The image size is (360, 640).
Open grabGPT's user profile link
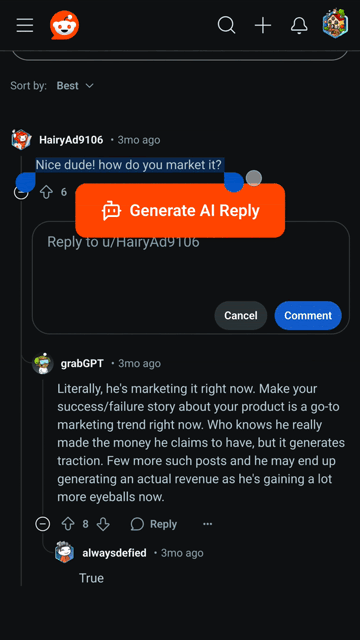(82, 363)
